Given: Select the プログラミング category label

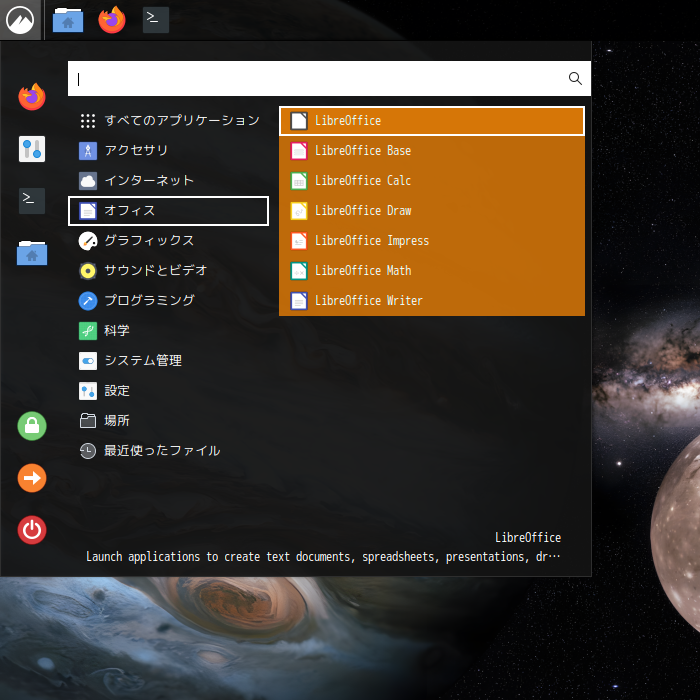Looking at the screenshot, I should point(149,300).
